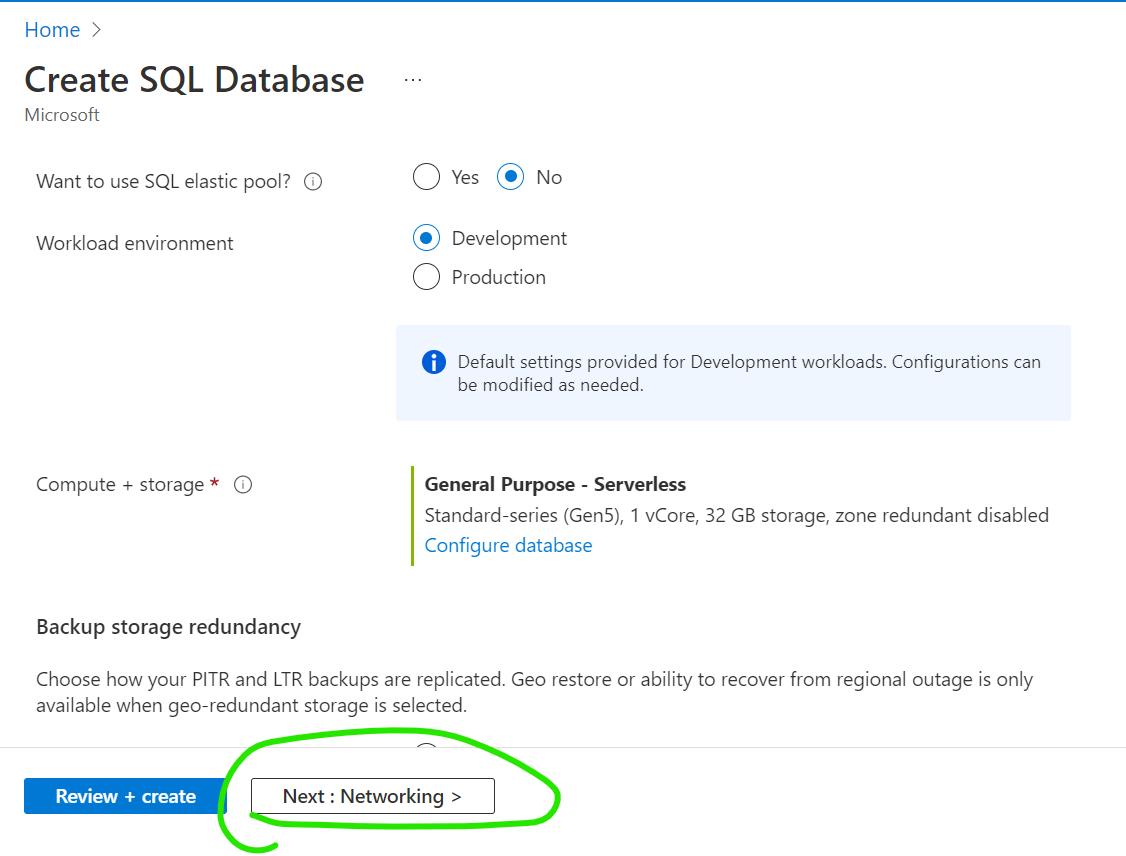Click the blue info icon in the banner
Image resolution: width=1126 pixels, height=856 pixels.
(x=434, y=362)
